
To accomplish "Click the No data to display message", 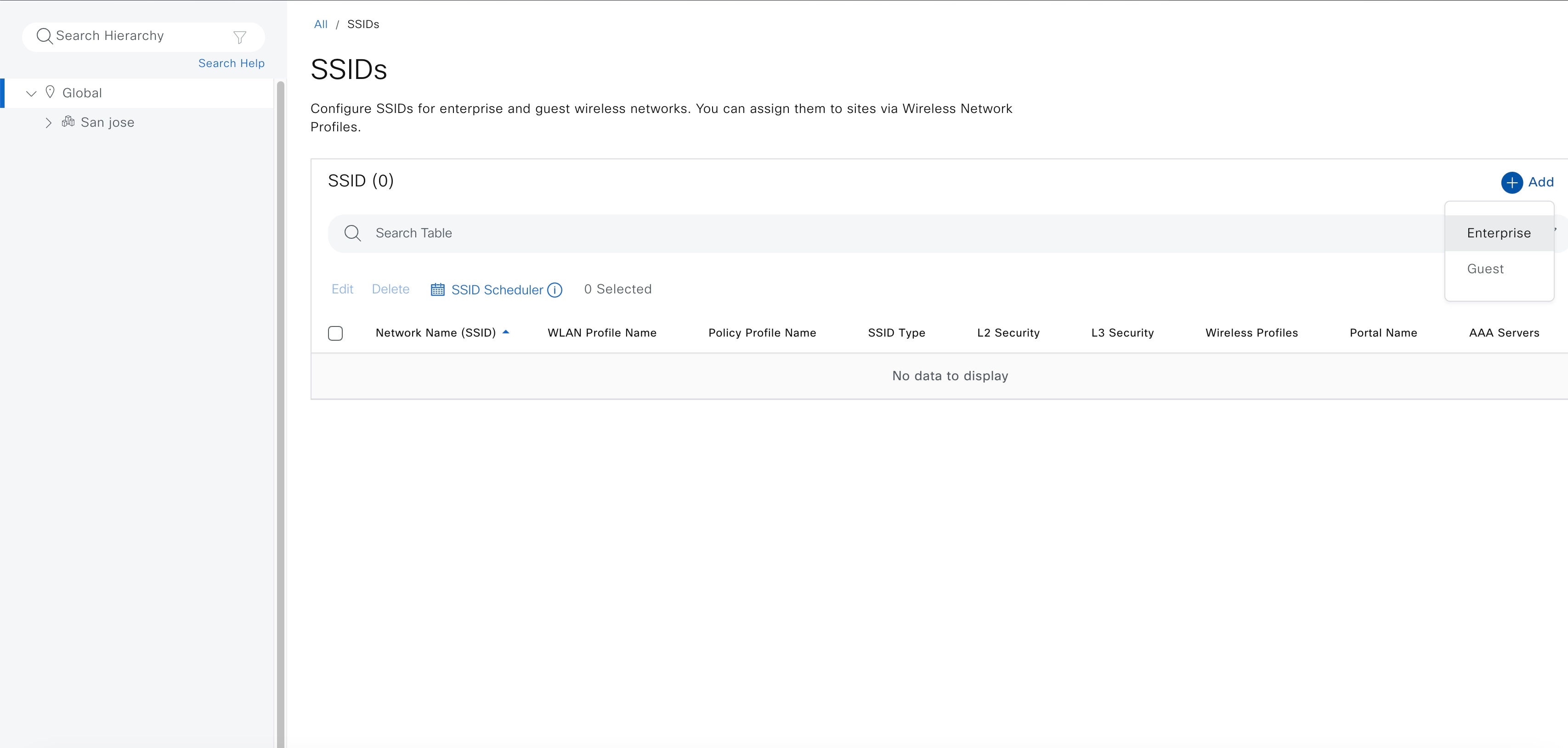I will 950,376.
